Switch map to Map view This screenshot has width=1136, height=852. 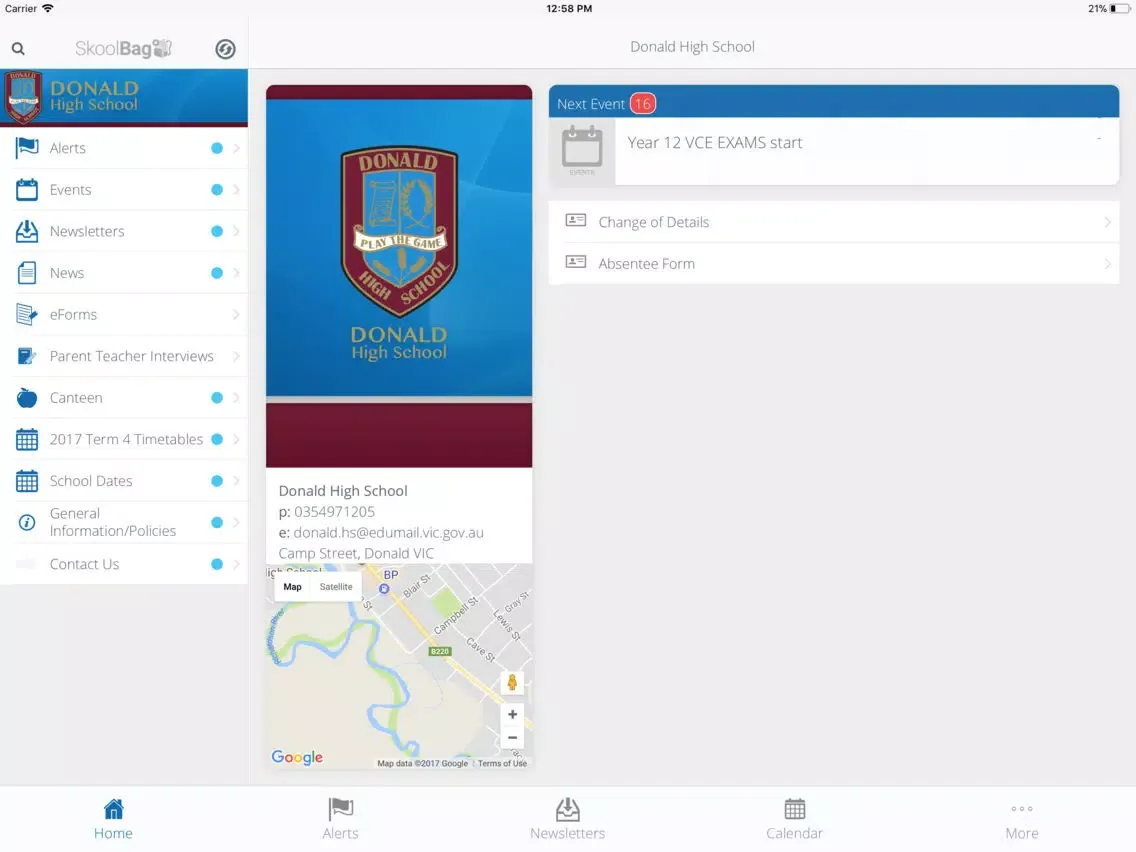293,587
